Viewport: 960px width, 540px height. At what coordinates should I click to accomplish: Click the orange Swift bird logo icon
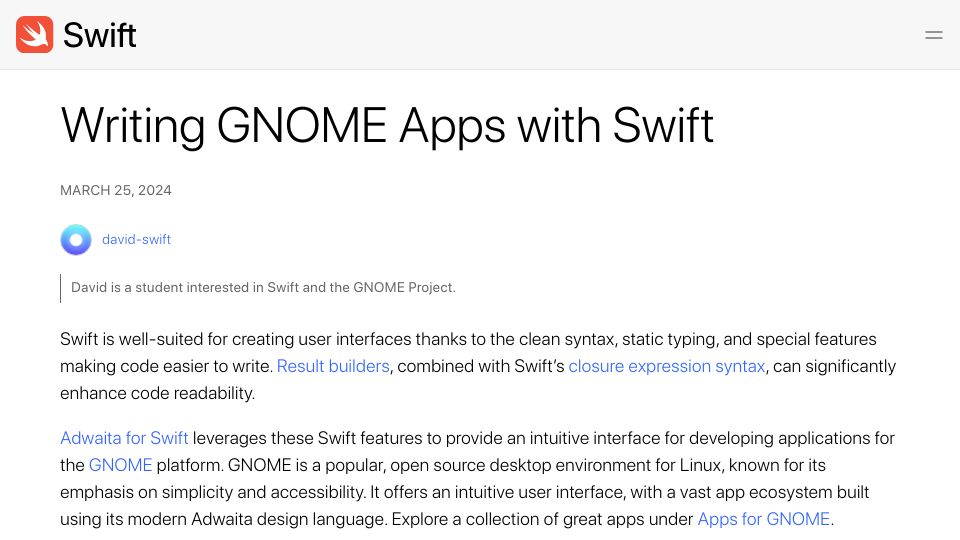[x=34, y=34]
